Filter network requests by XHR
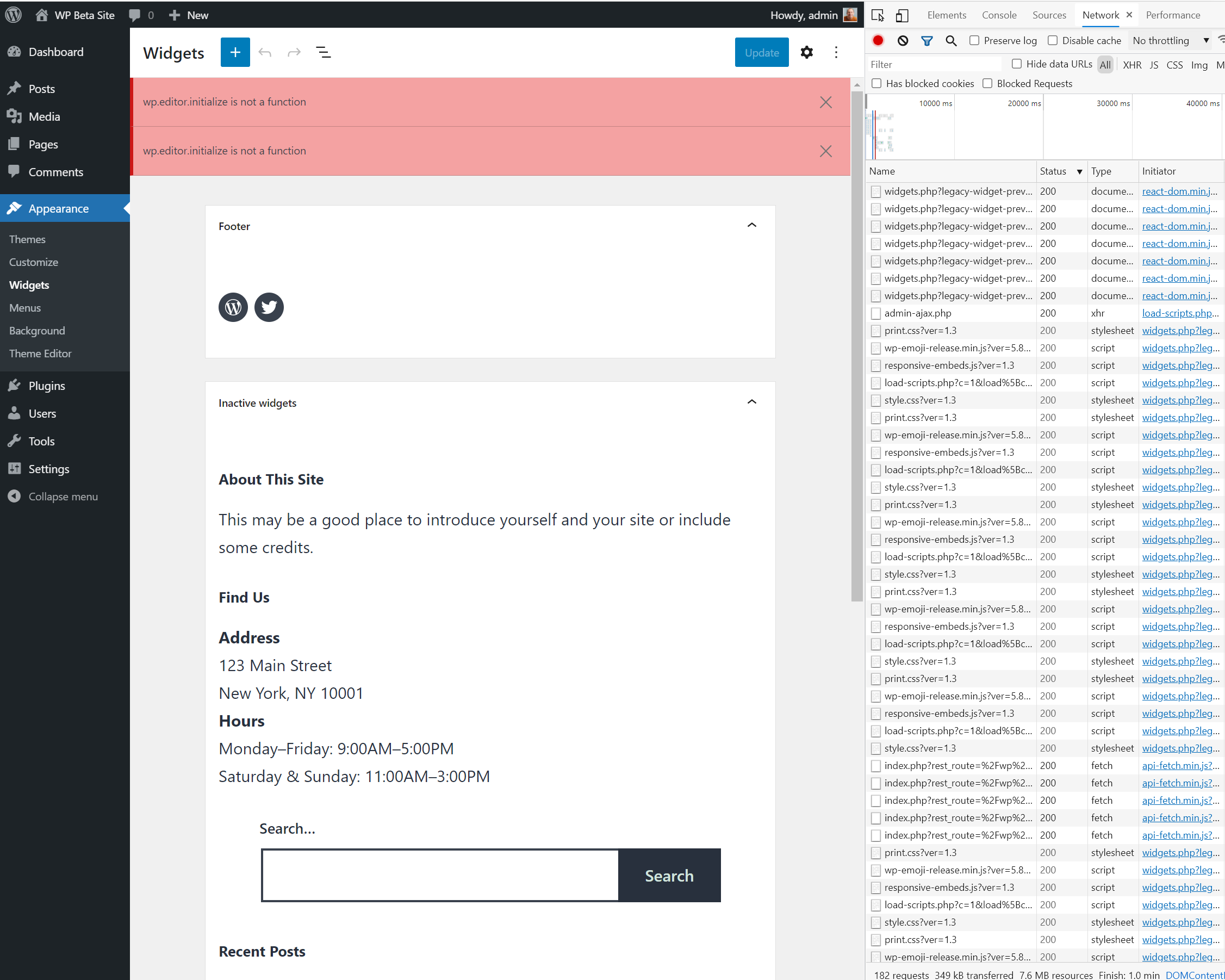The height and width of the screenshot is (980, 1225). point(1132,65)
